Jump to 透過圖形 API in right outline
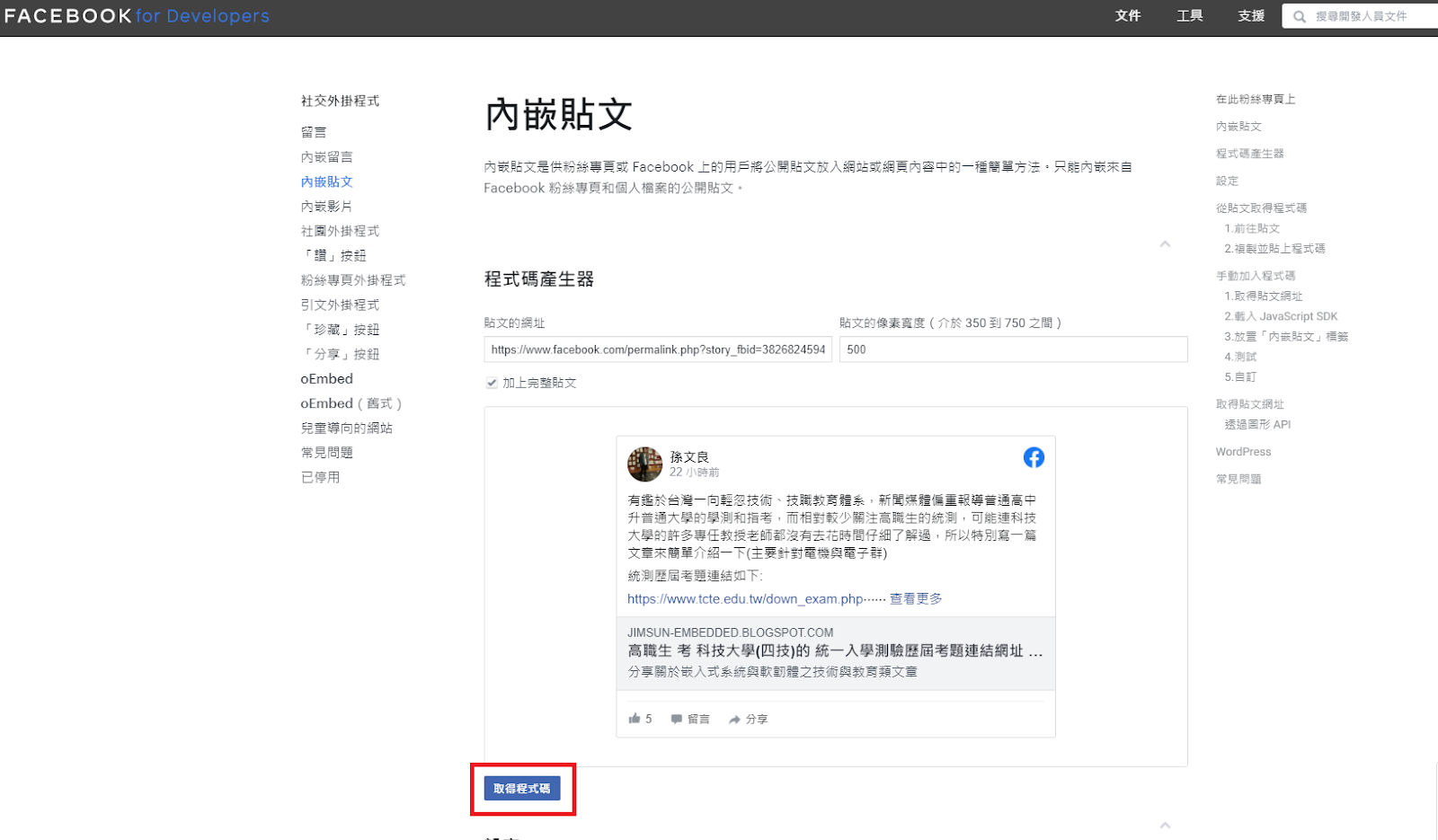Viewport: 1438px width, 840px height. click(x=1257, y=425)
